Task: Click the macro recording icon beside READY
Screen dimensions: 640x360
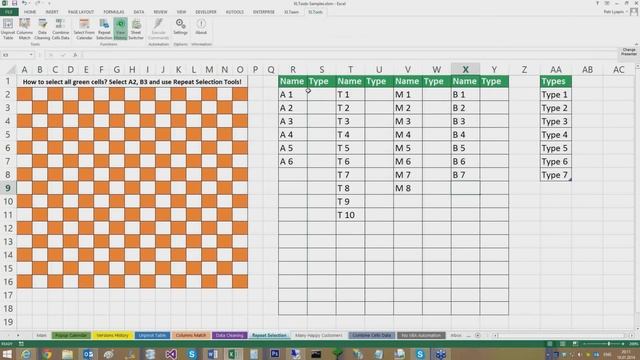Action: [21, 344]
